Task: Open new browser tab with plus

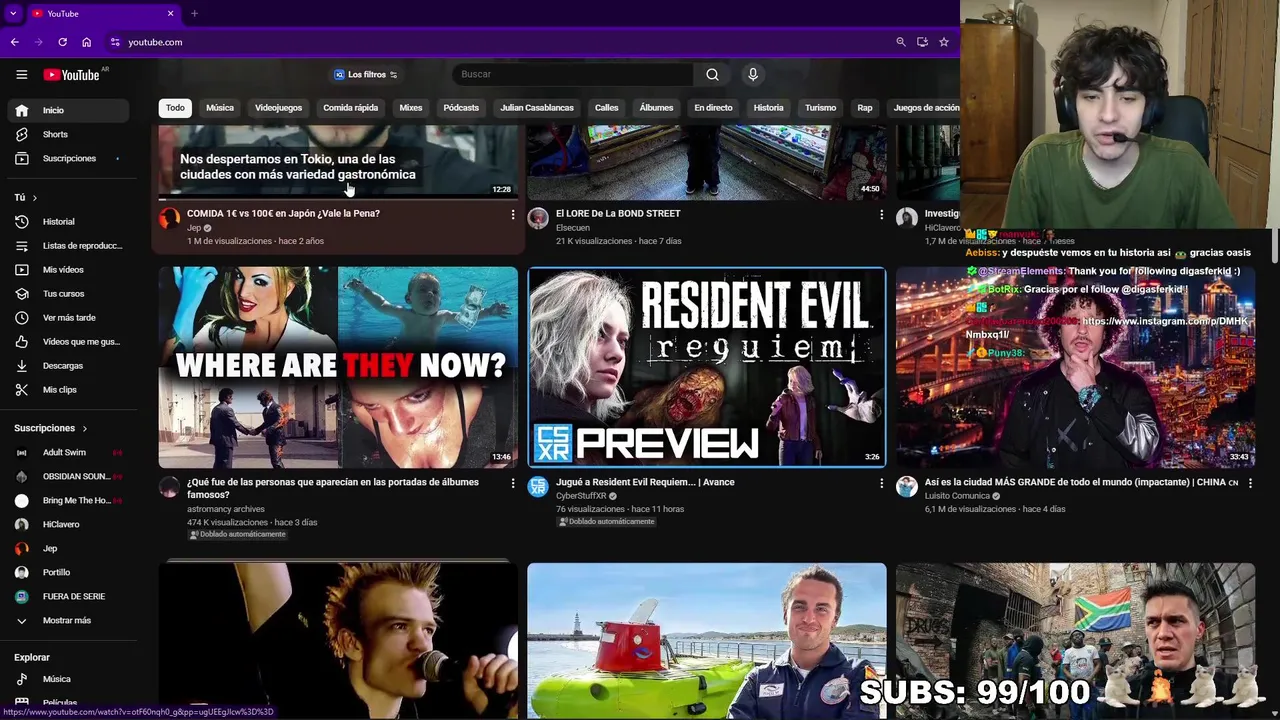Action: [x=194, y=14]
